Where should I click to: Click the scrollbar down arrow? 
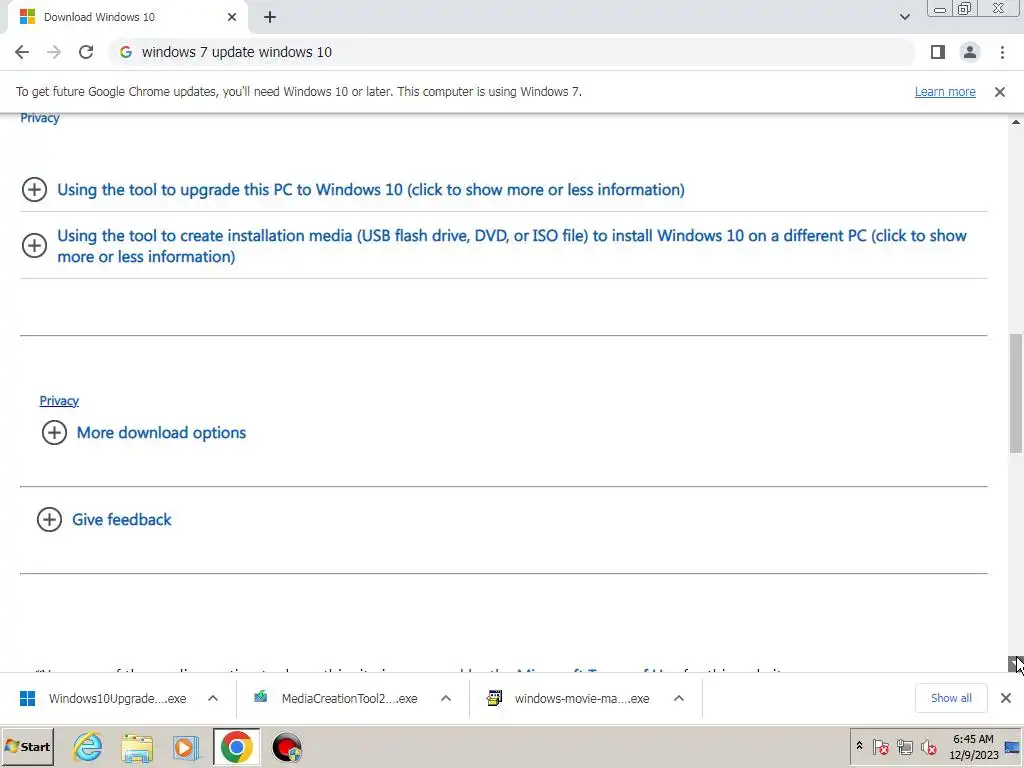[x=1016, y=664]
